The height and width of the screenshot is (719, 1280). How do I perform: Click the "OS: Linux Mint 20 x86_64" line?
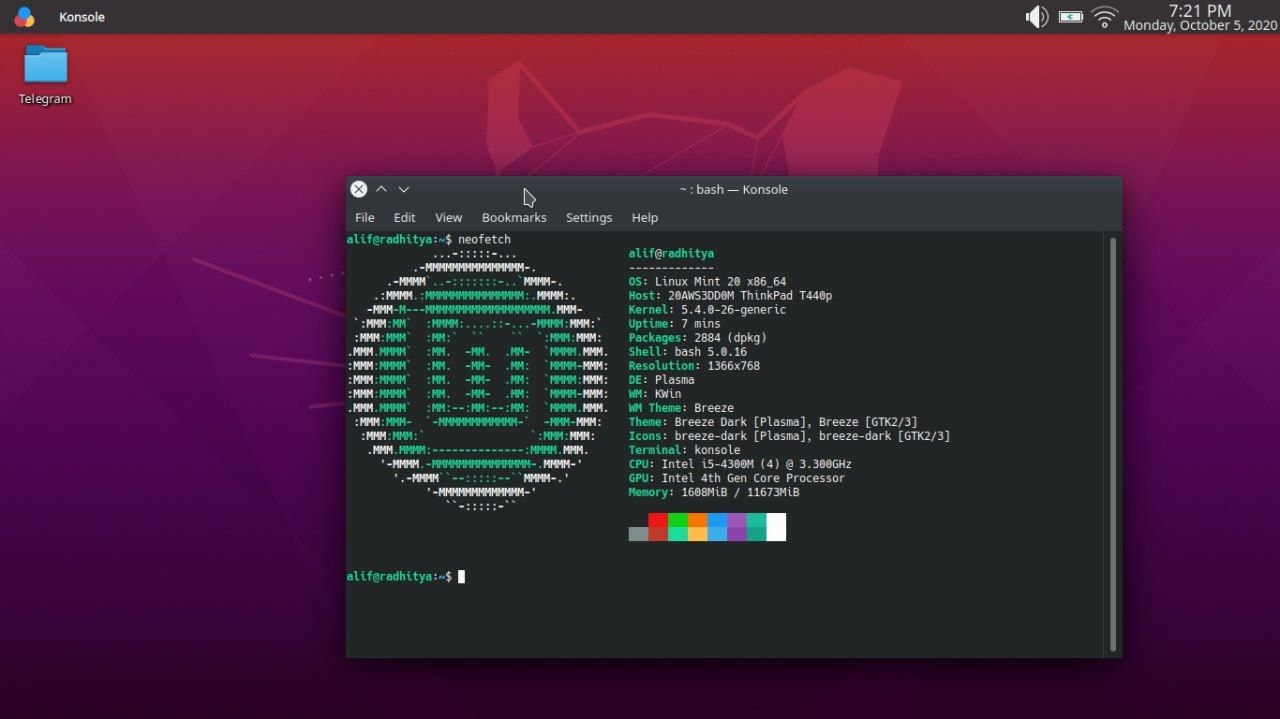(707, 282)
